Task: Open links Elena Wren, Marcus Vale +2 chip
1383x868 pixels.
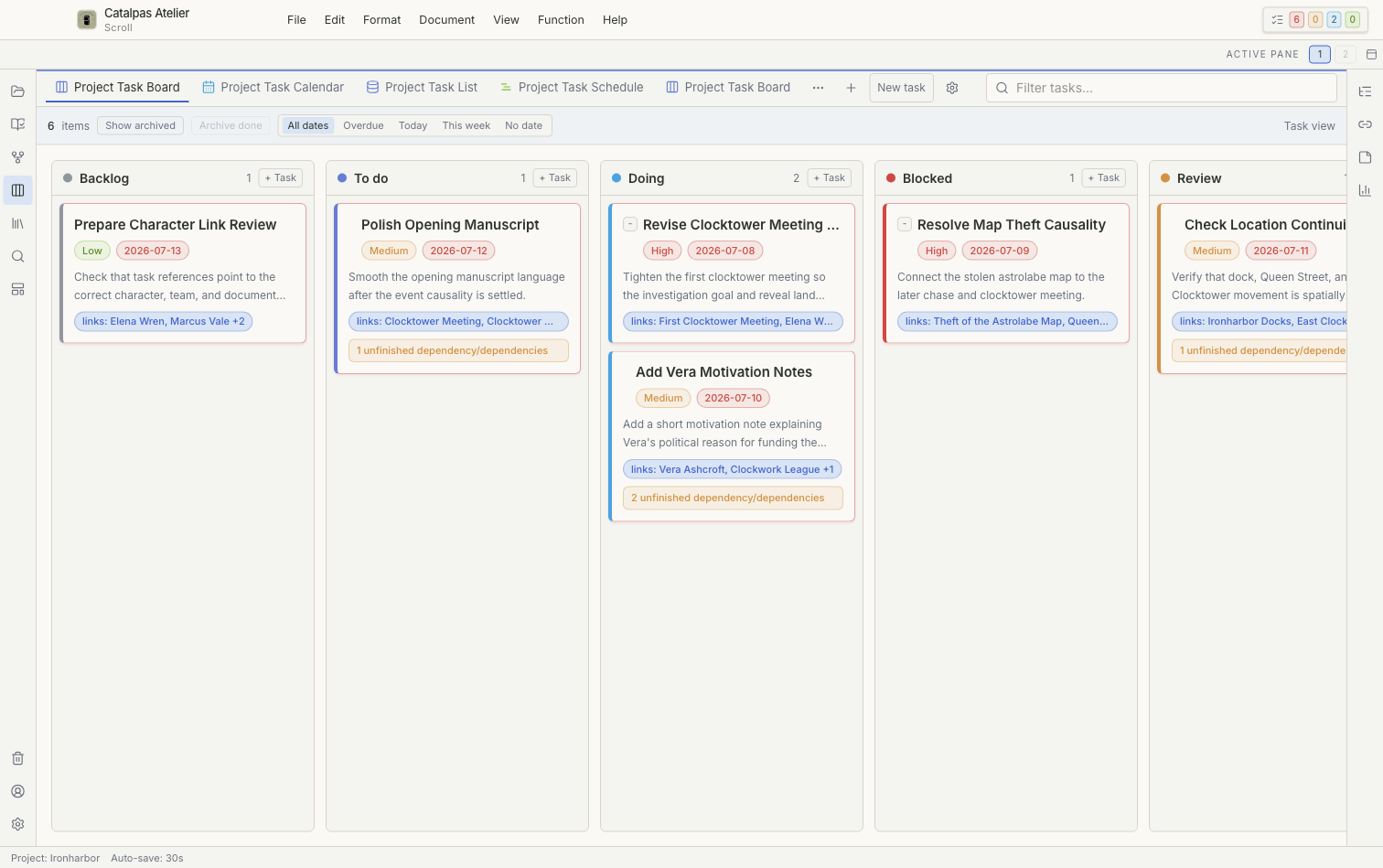Action: coord(164,321)
